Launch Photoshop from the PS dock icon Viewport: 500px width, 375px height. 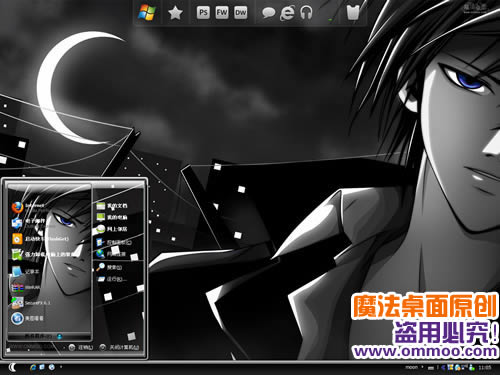click(203, 13)
